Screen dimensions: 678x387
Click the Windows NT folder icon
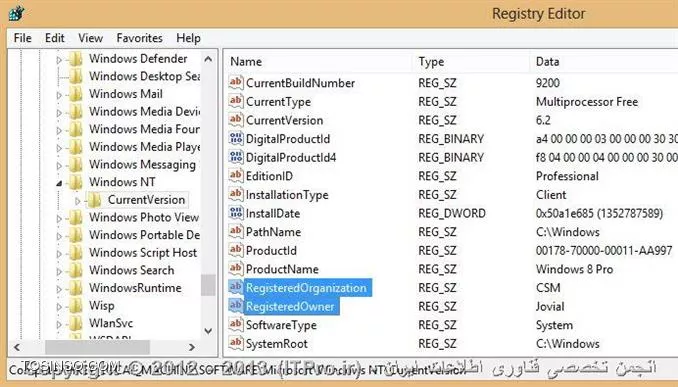click(76, 182)
